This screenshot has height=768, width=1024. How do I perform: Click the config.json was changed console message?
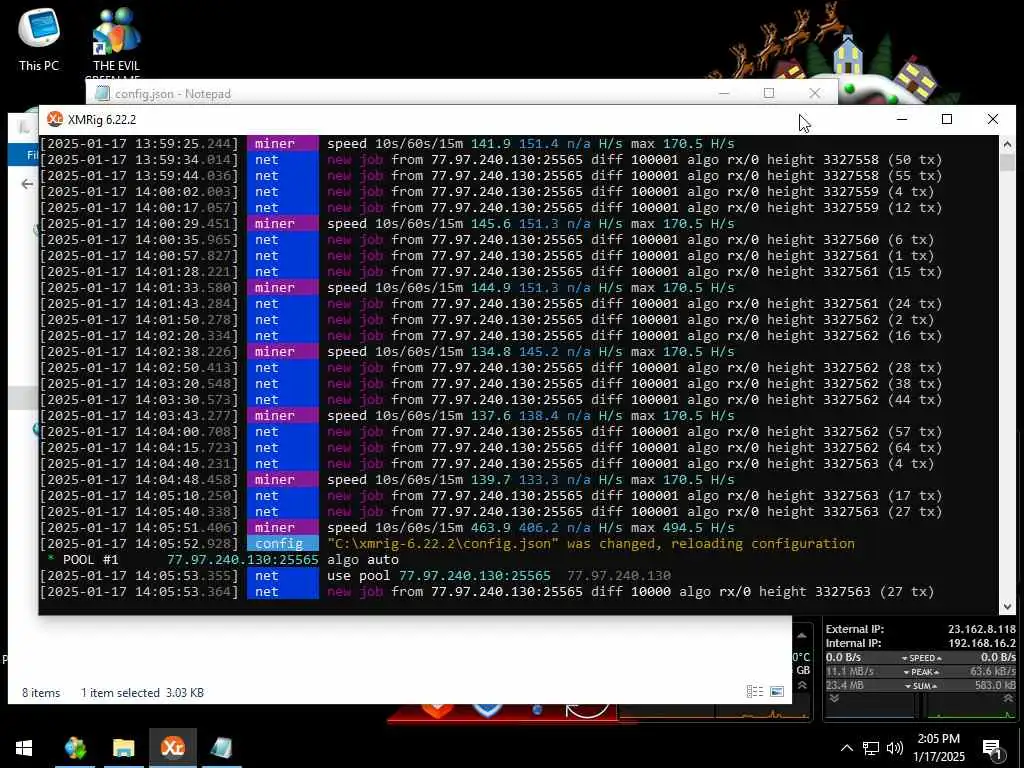(x=591, y=543)
